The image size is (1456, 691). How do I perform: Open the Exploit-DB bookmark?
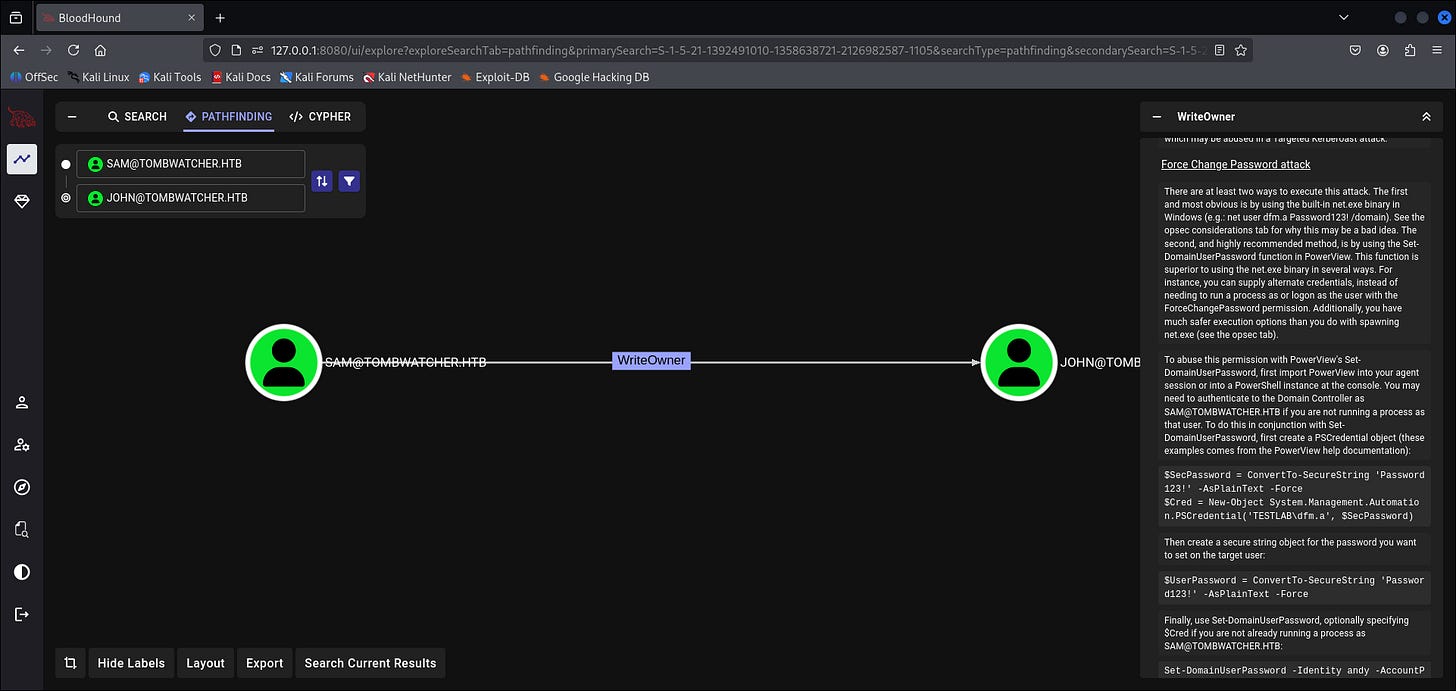495,77
